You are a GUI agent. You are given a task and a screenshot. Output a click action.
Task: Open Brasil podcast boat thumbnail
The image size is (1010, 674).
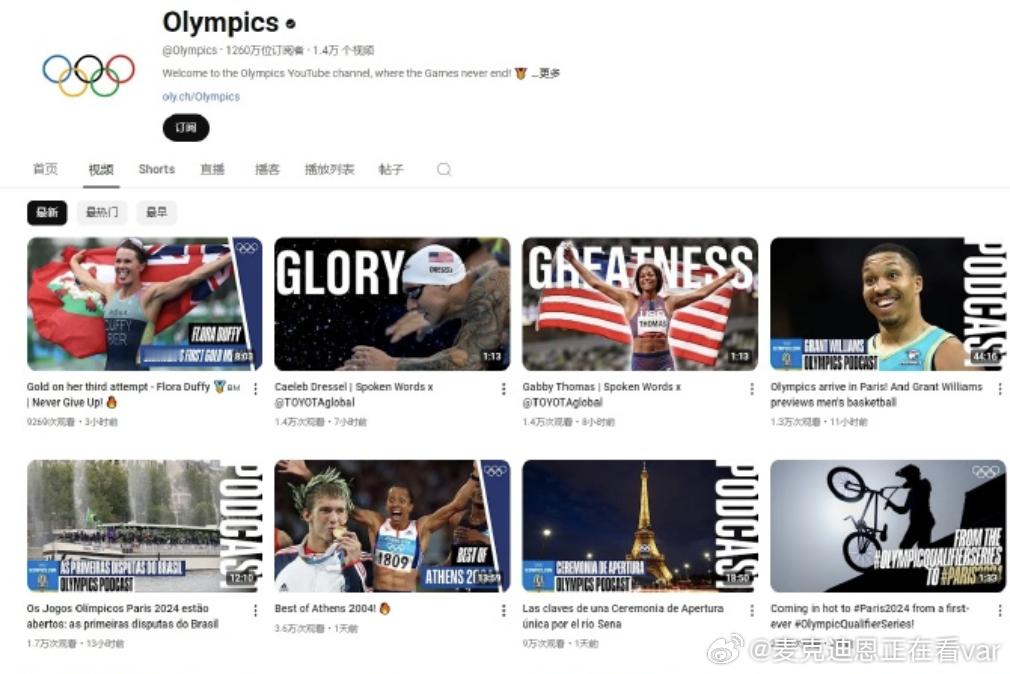click(144, 526)
